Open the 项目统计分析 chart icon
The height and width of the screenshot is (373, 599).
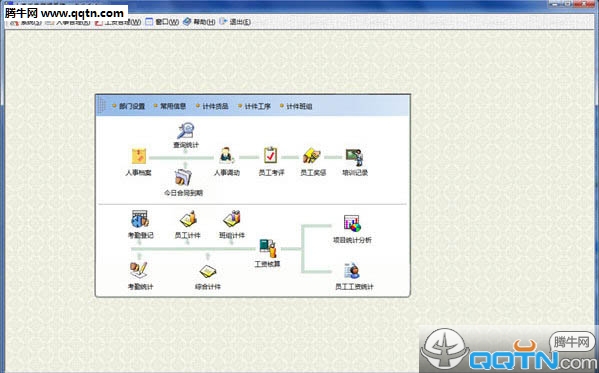click(352, 223)
